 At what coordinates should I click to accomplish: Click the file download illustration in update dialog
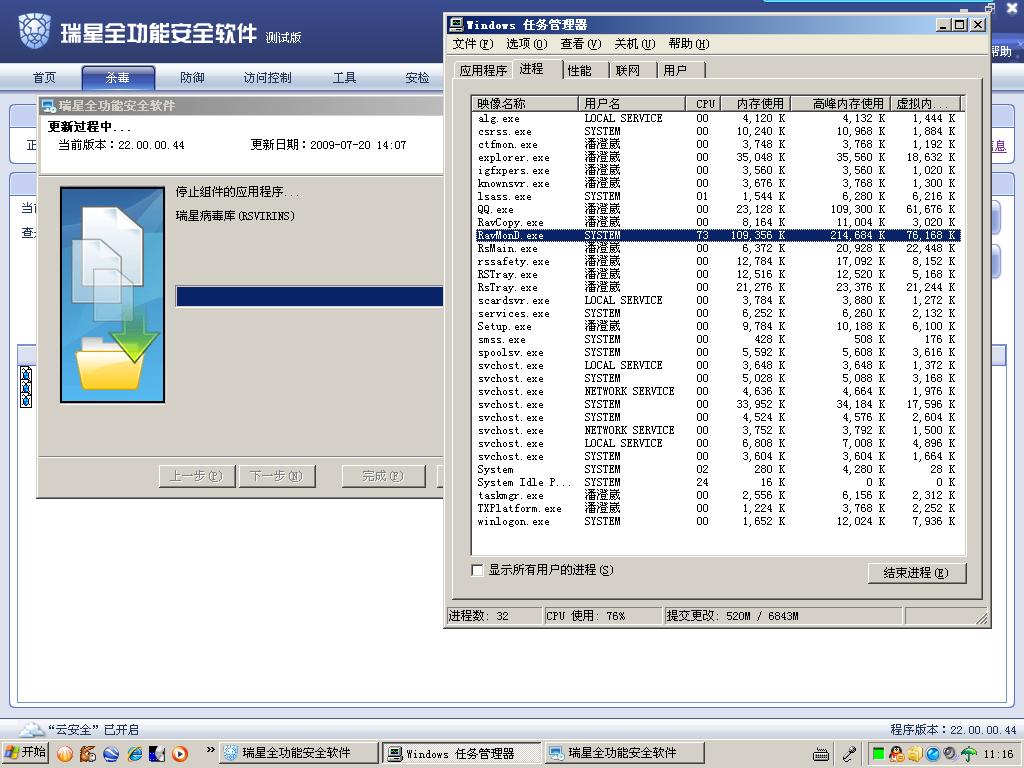coord(112,295)
